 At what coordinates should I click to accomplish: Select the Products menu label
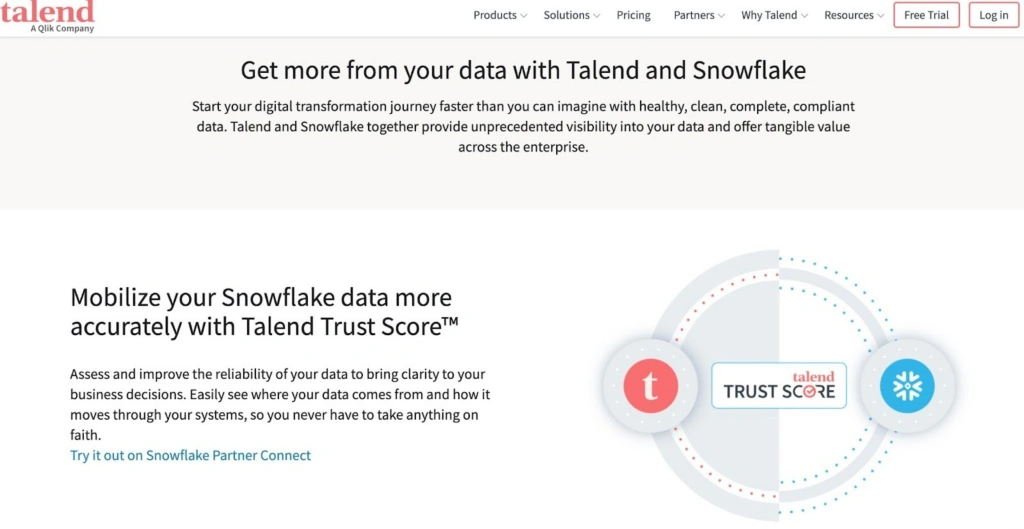pos(495,15)
